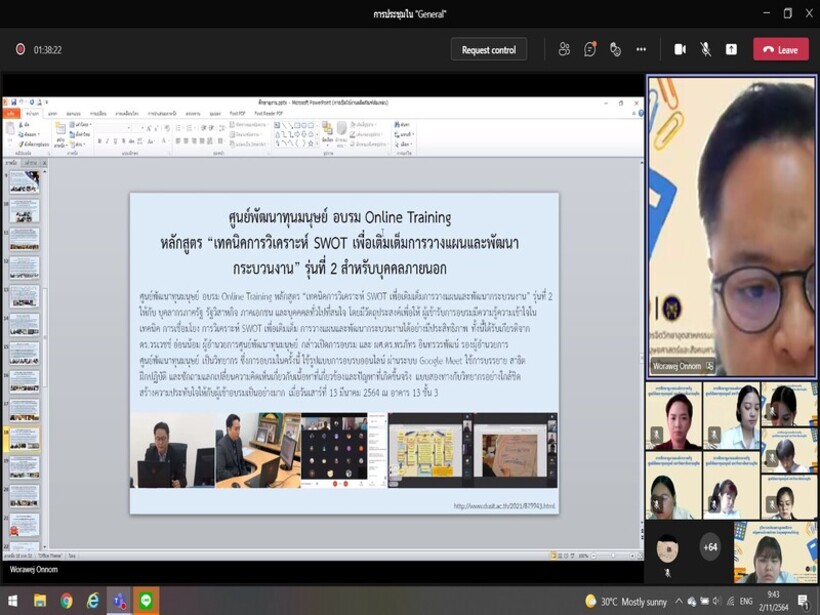Open the slide Layout dropdown in ribbon
820x615 pixels.
coord(81,126)
